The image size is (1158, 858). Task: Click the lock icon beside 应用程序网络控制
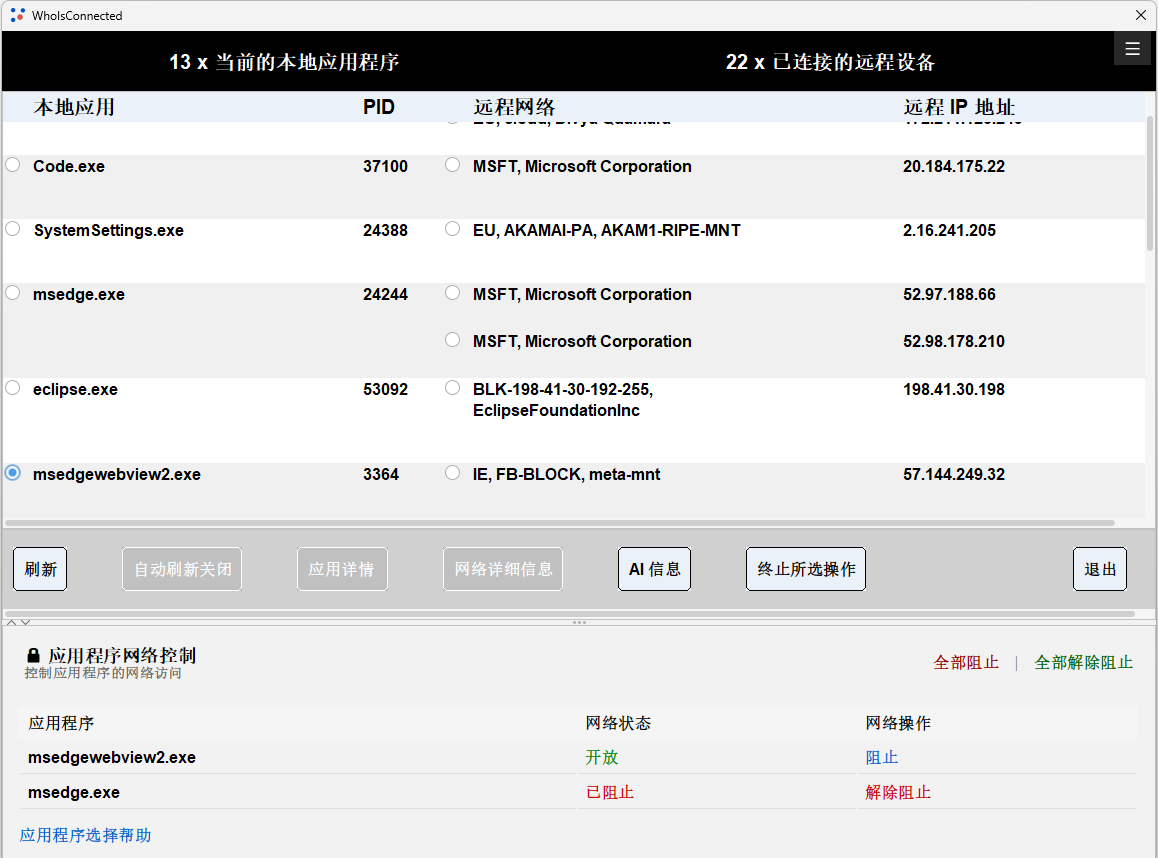[33, 656]
